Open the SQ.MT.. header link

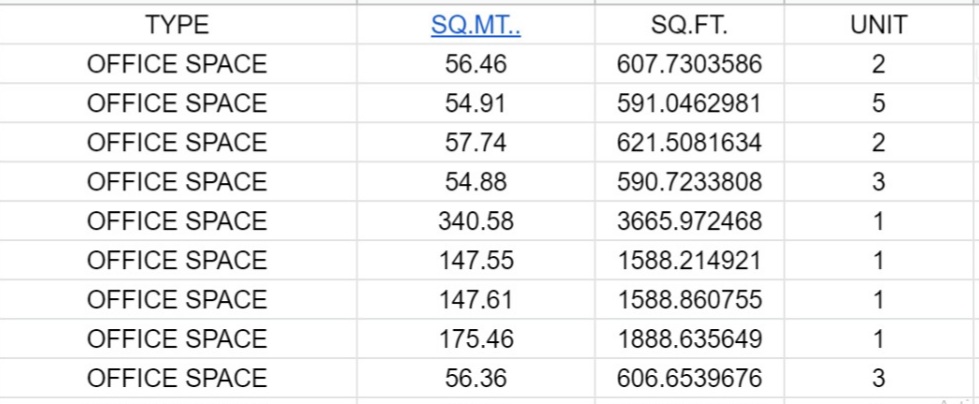coord(476,25)
